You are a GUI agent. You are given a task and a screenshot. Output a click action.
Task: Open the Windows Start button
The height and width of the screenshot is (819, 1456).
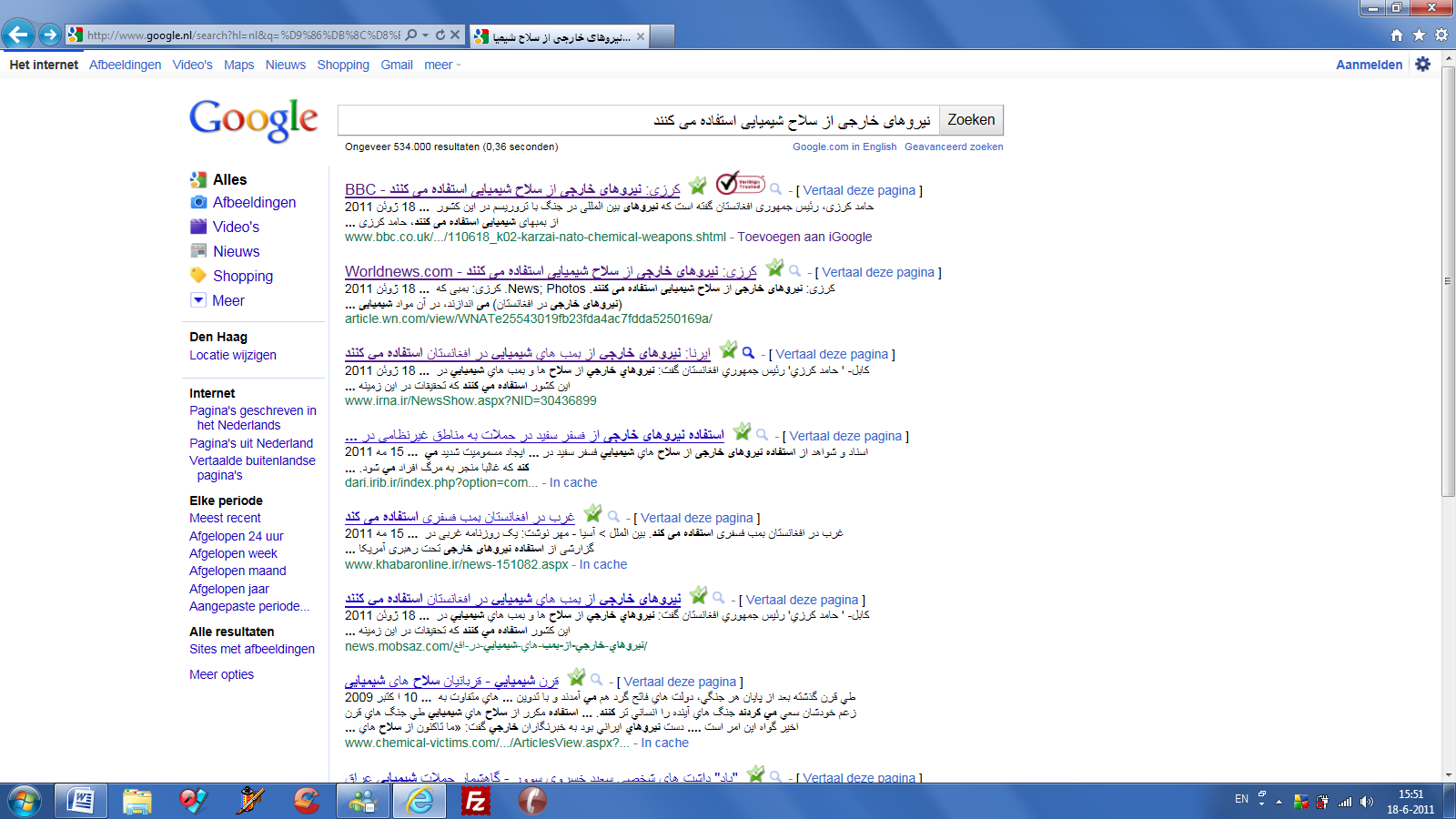click(x=24, y=801)
